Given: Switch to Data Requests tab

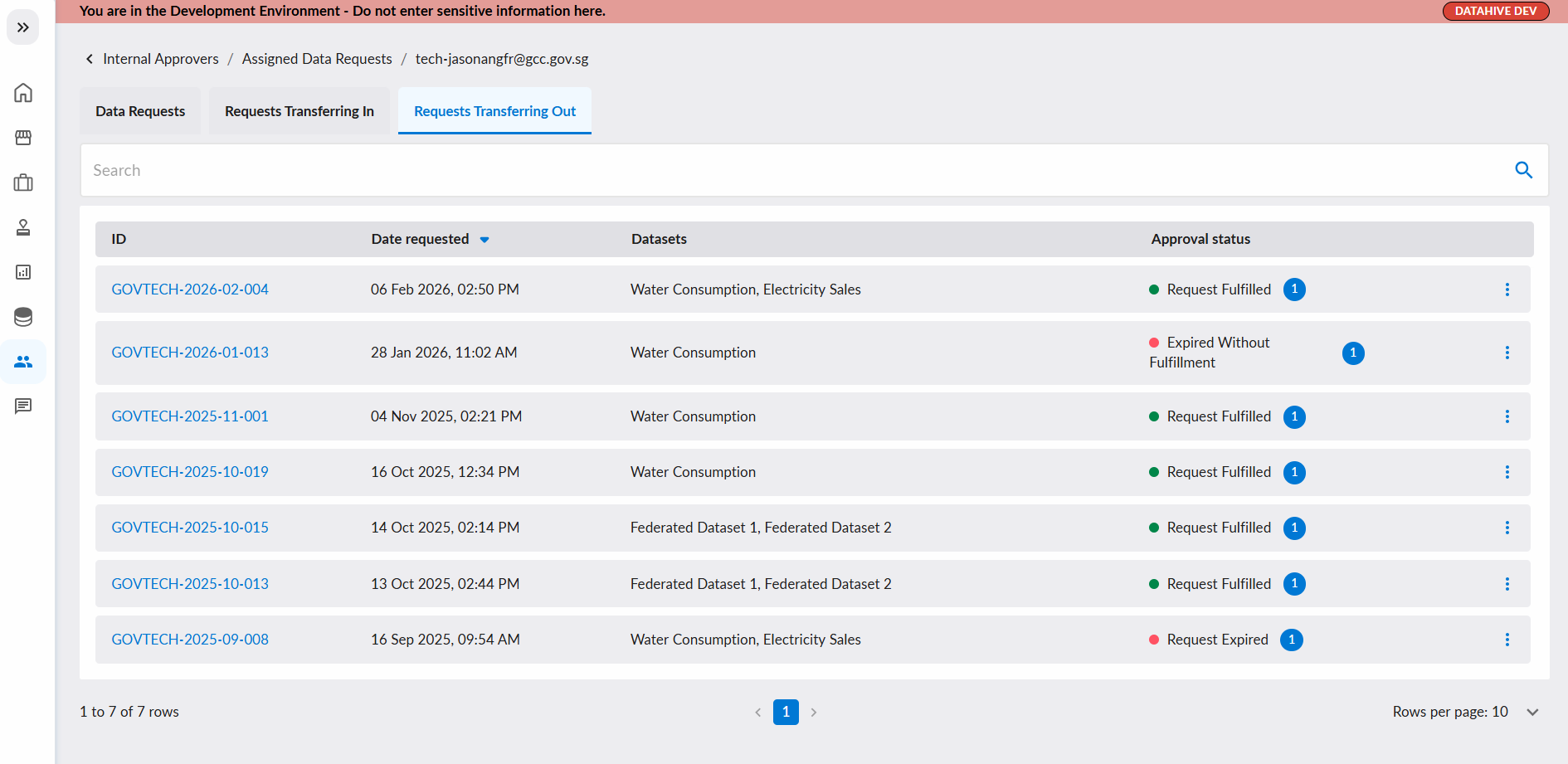Looking at the screenshot, I should [140, 111].
